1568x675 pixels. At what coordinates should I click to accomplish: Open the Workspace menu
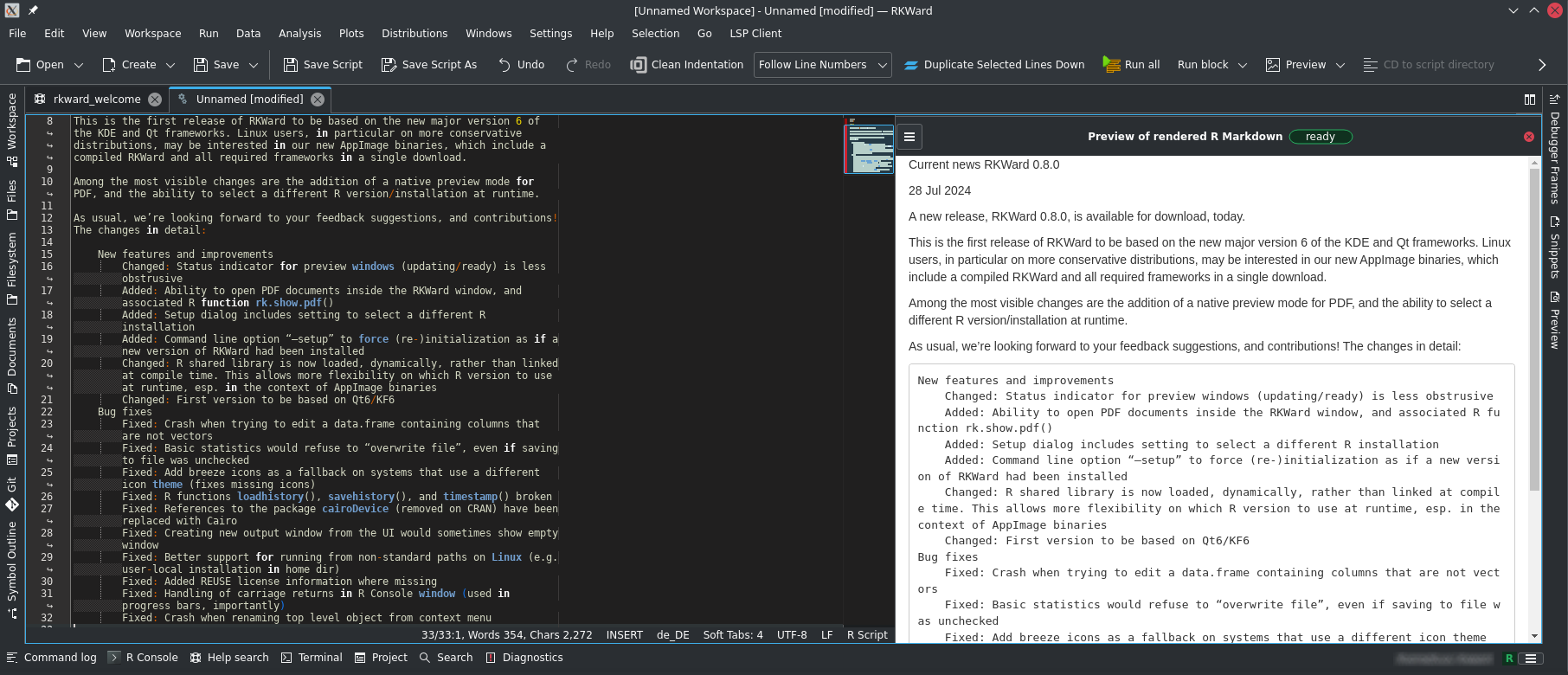click(x=153, y=34)
